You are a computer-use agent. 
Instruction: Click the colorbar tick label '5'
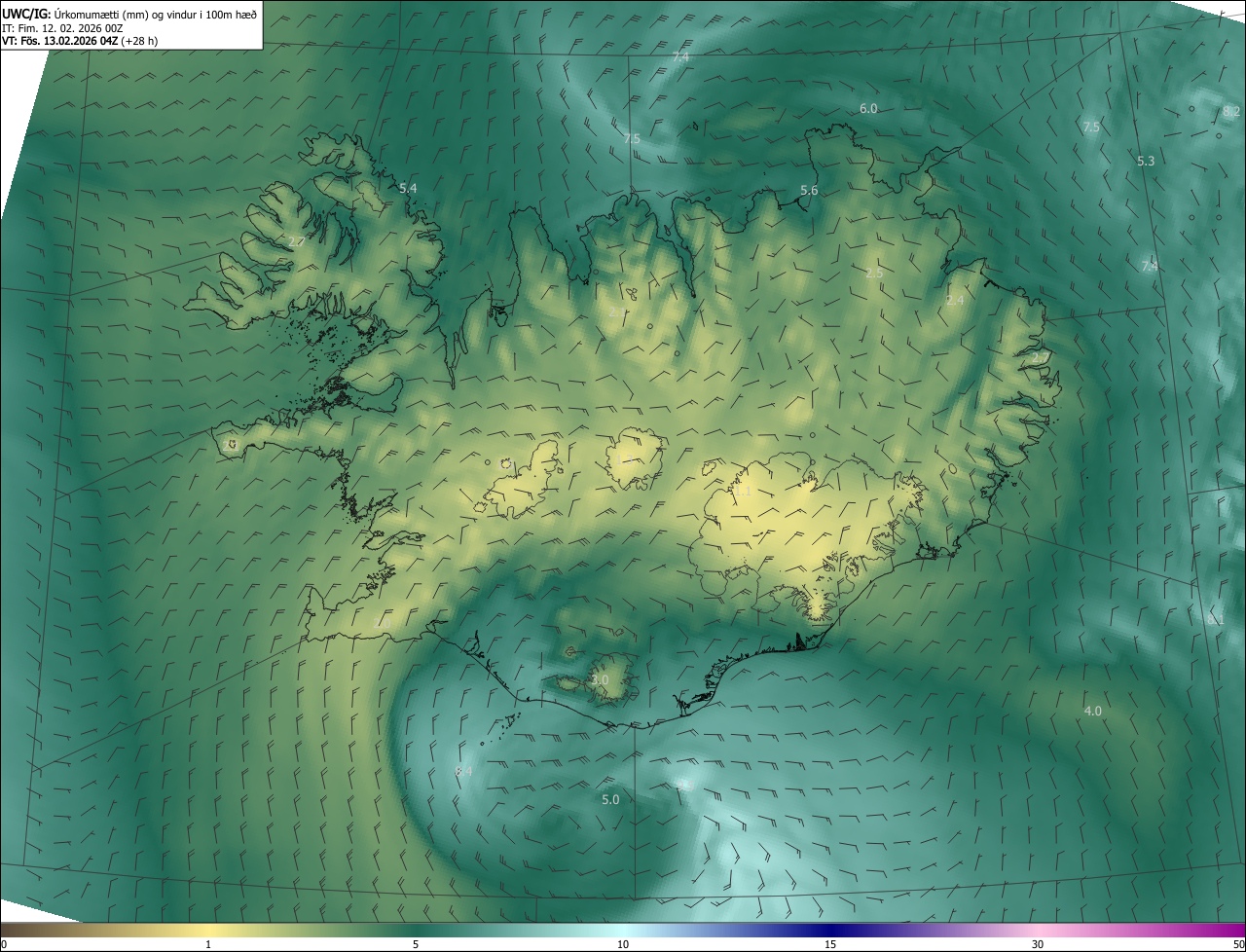416,944
